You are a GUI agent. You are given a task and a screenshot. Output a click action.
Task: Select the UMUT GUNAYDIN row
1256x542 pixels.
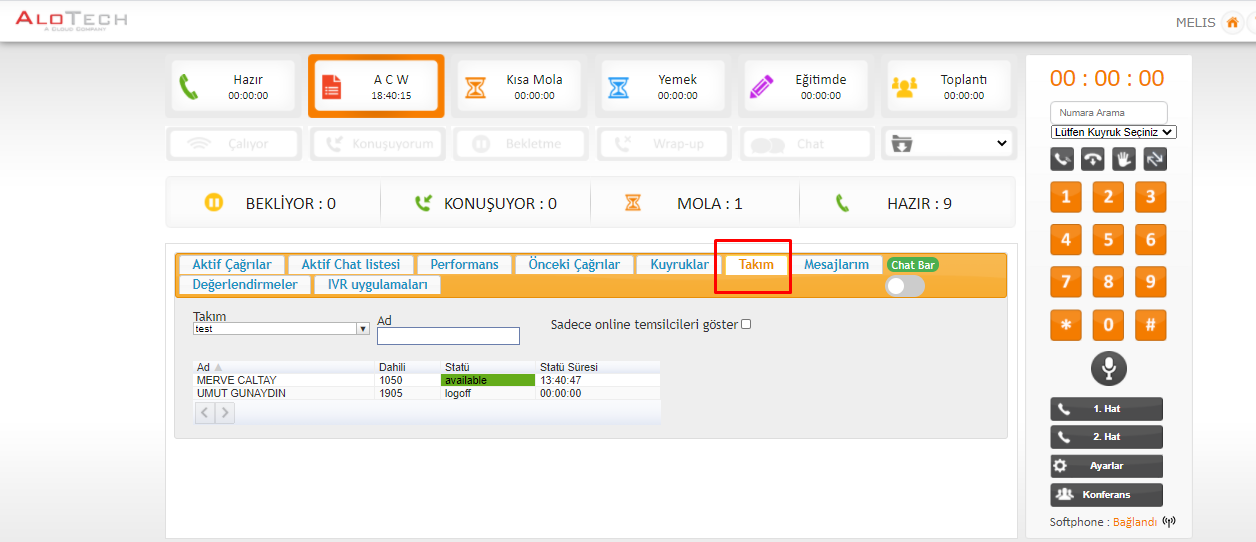click(x=427, y=393)
